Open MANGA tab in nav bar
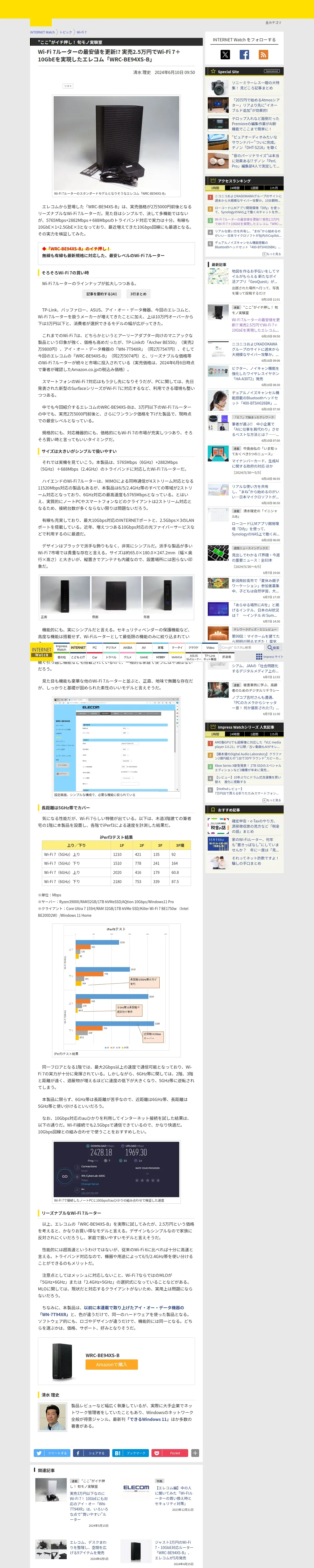 click(177, 658)
